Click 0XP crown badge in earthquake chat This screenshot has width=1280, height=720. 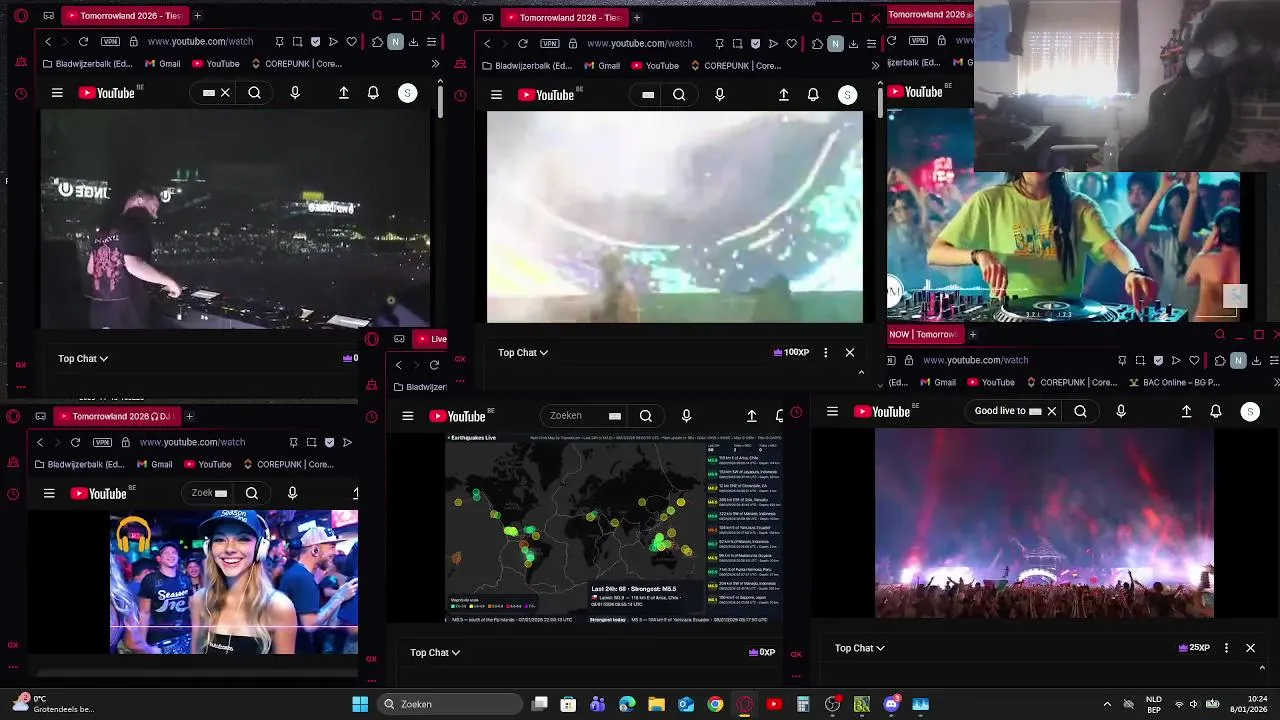tap(762, 652)
